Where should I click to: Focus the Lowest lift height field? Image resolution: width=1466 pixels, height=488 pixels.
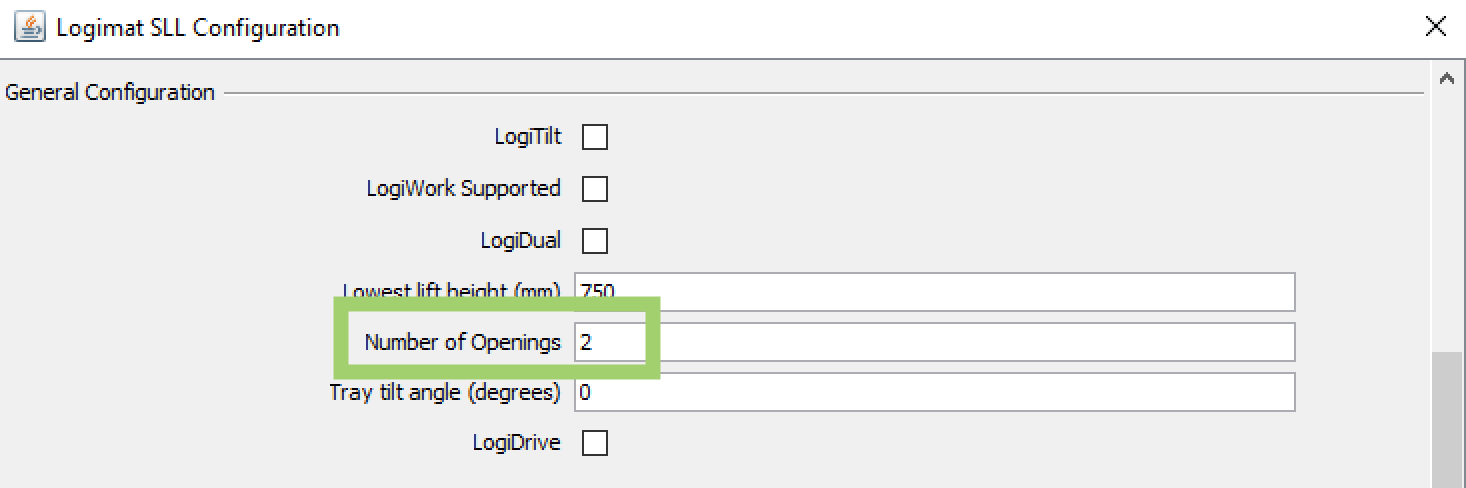pyautogui.click(x=935, y=291)
